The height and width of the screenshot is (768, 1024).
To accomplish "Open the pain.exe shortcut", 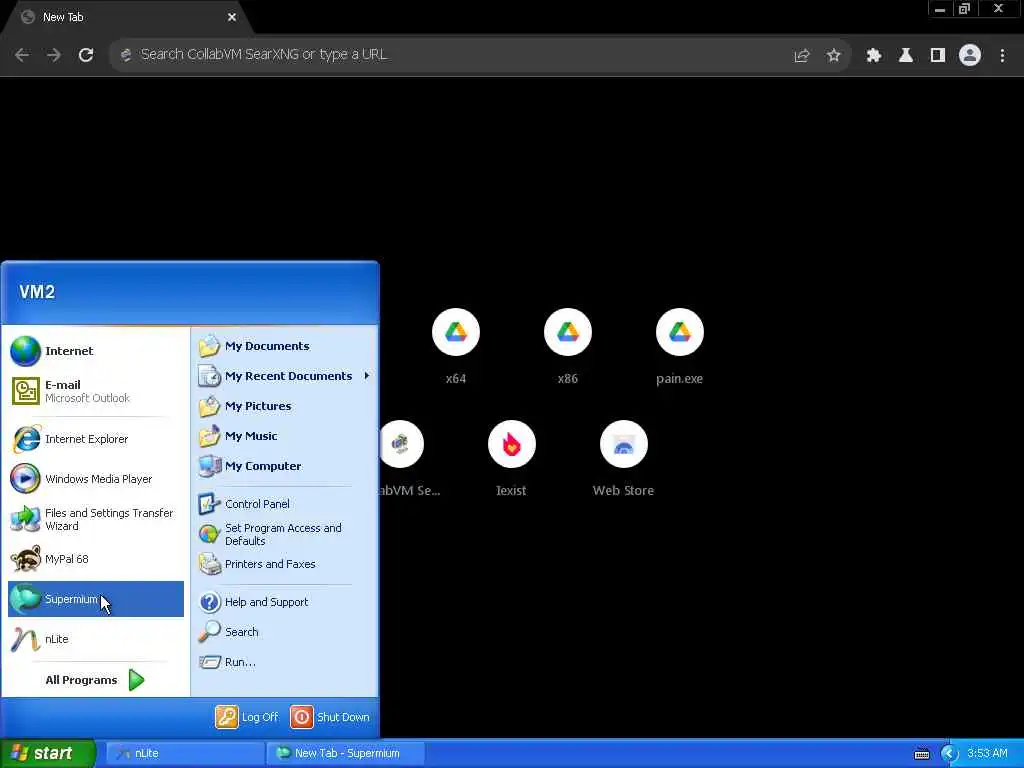I will pyautogui.click(x=679, y=332).
